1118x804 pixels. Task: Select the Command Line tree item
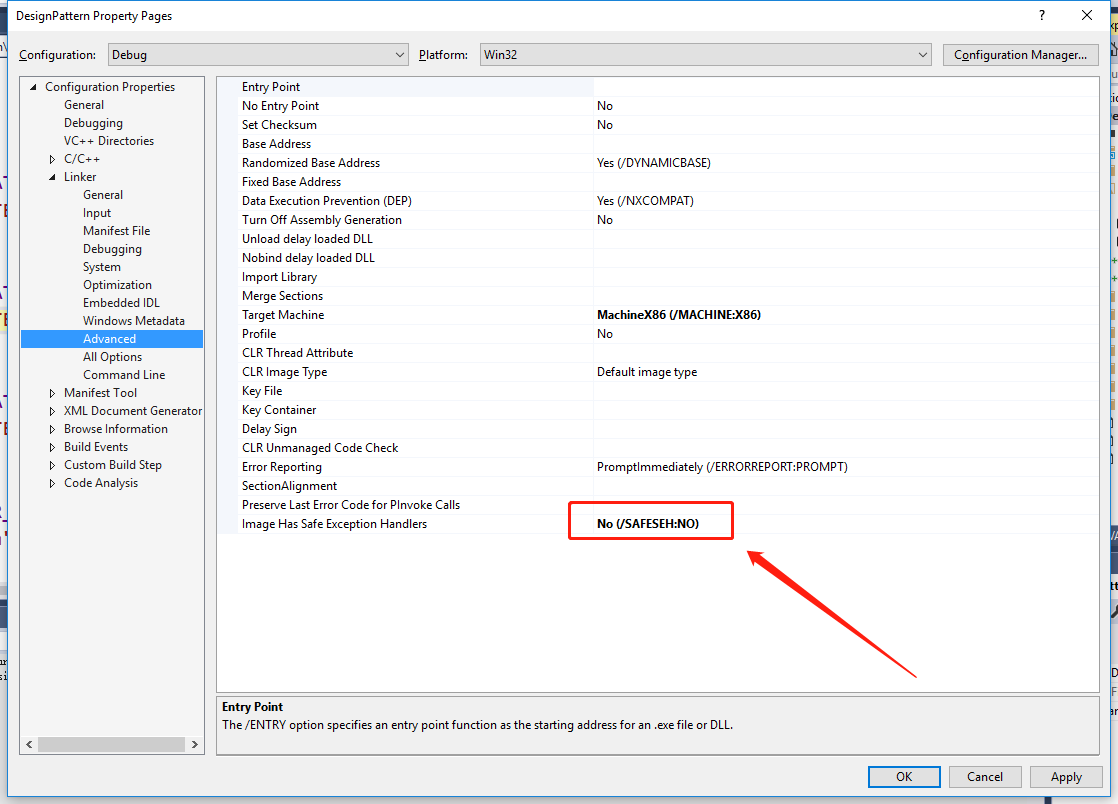124,374
